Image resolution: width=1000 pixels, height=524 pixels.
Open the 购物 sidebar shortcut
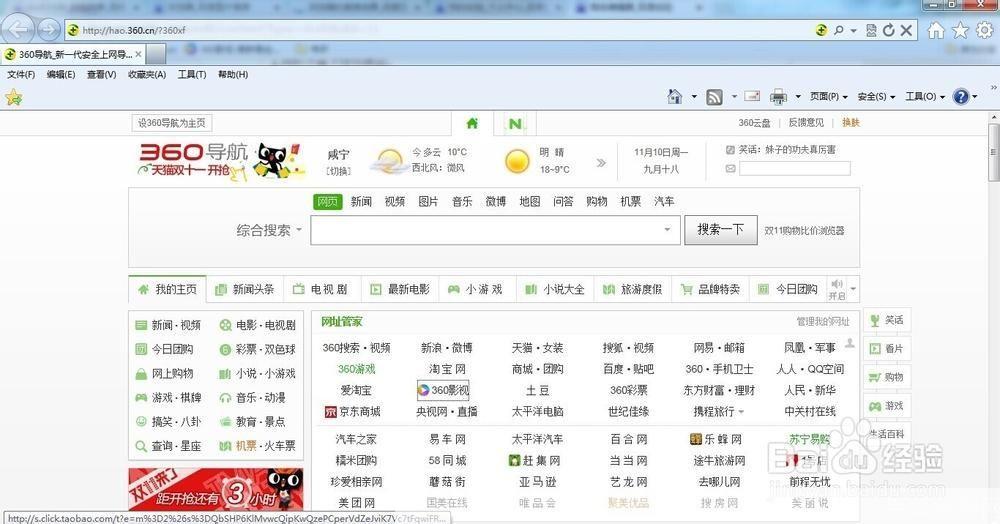pos(887,377)
